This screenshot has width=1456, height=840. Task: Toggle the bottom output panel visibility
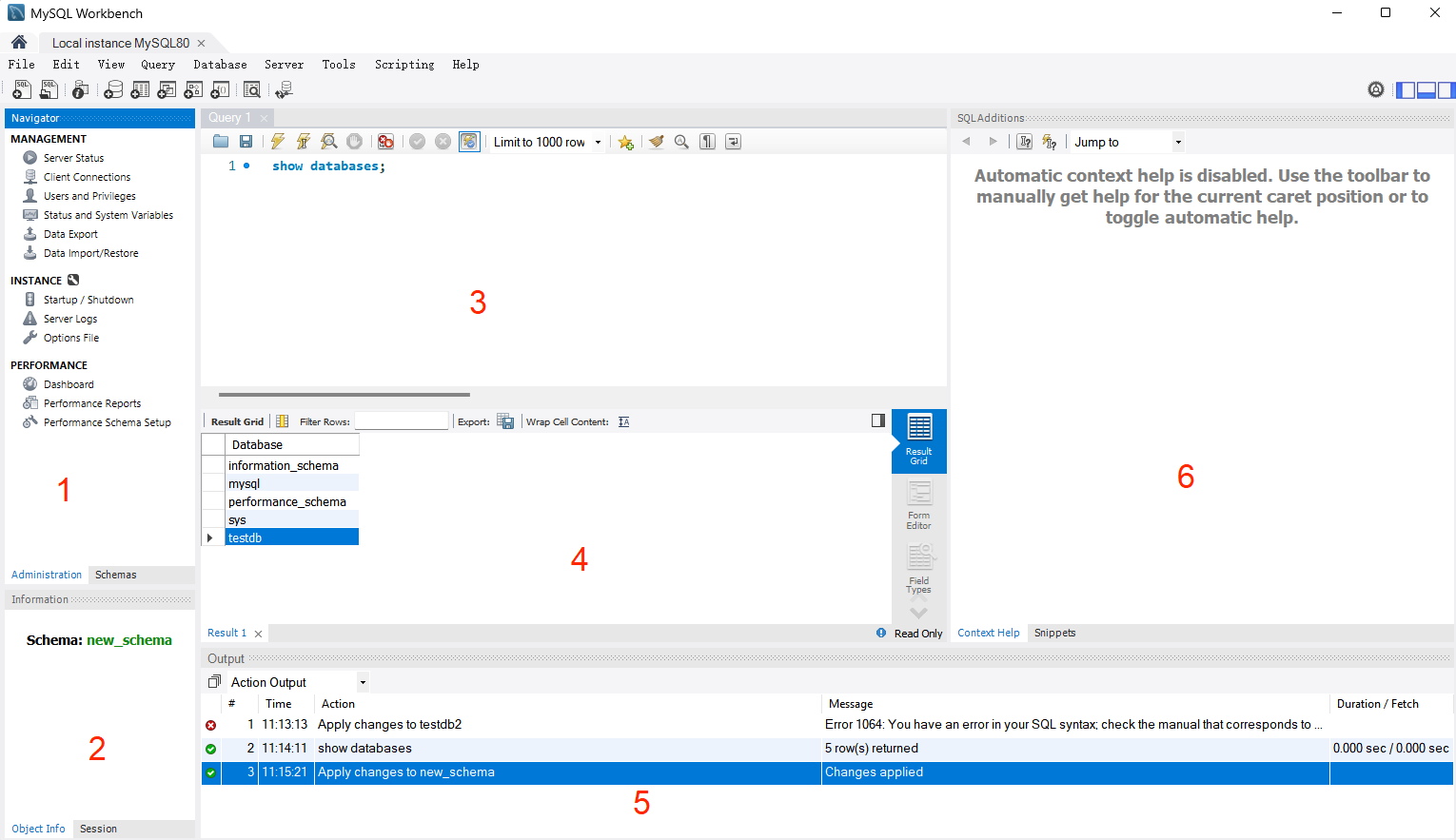click(x=1426, y=90)
